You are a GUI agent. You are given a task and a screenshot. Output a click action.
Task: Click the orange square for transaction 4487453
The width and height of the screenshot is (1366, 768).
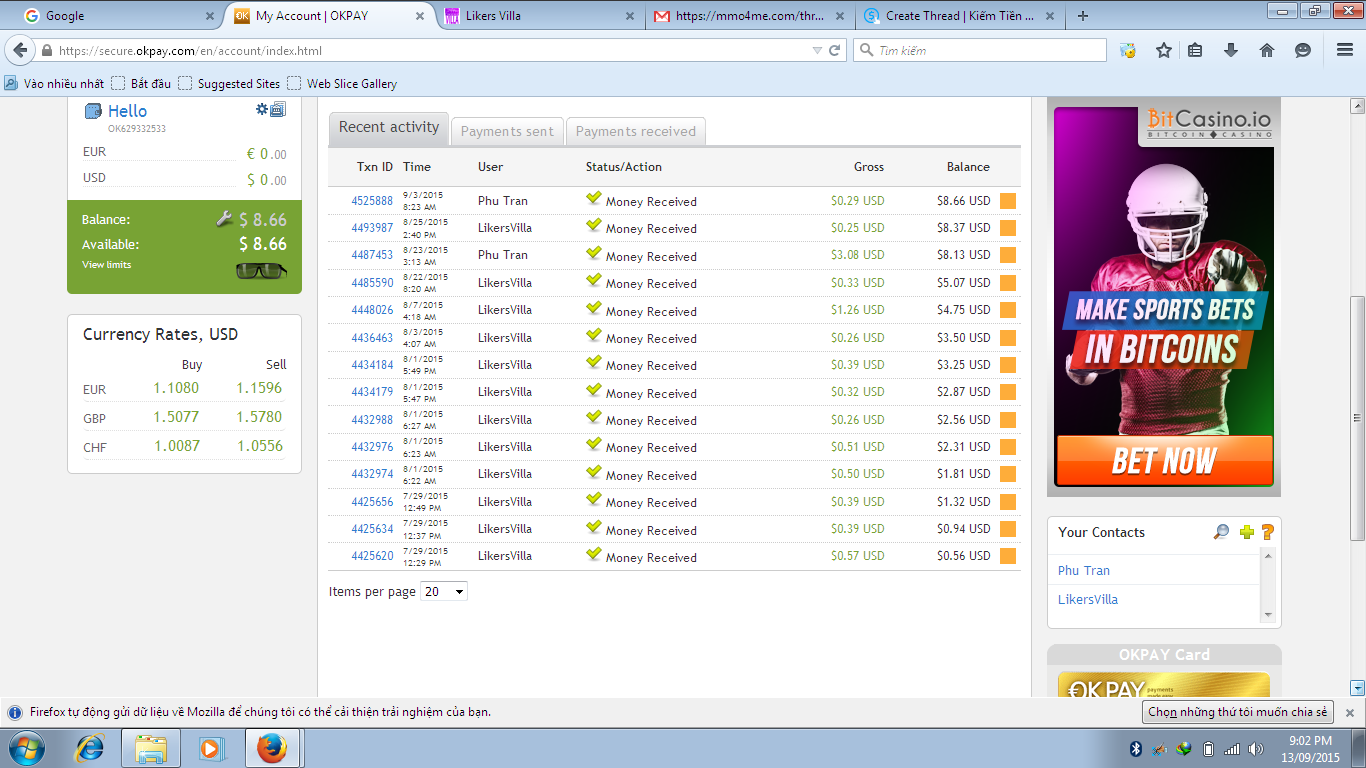click(x=1008, y=255)
